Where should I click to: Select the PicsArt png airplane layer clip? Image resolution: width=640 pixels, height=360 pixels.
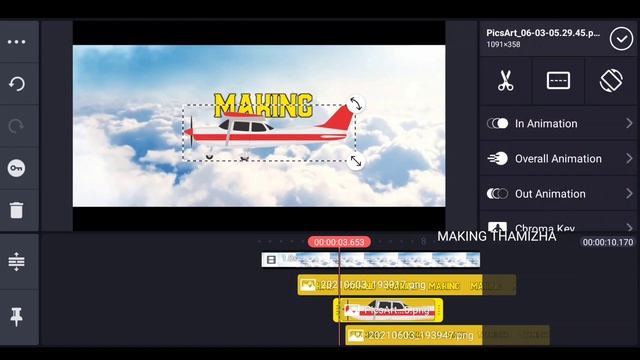(388, 310)
